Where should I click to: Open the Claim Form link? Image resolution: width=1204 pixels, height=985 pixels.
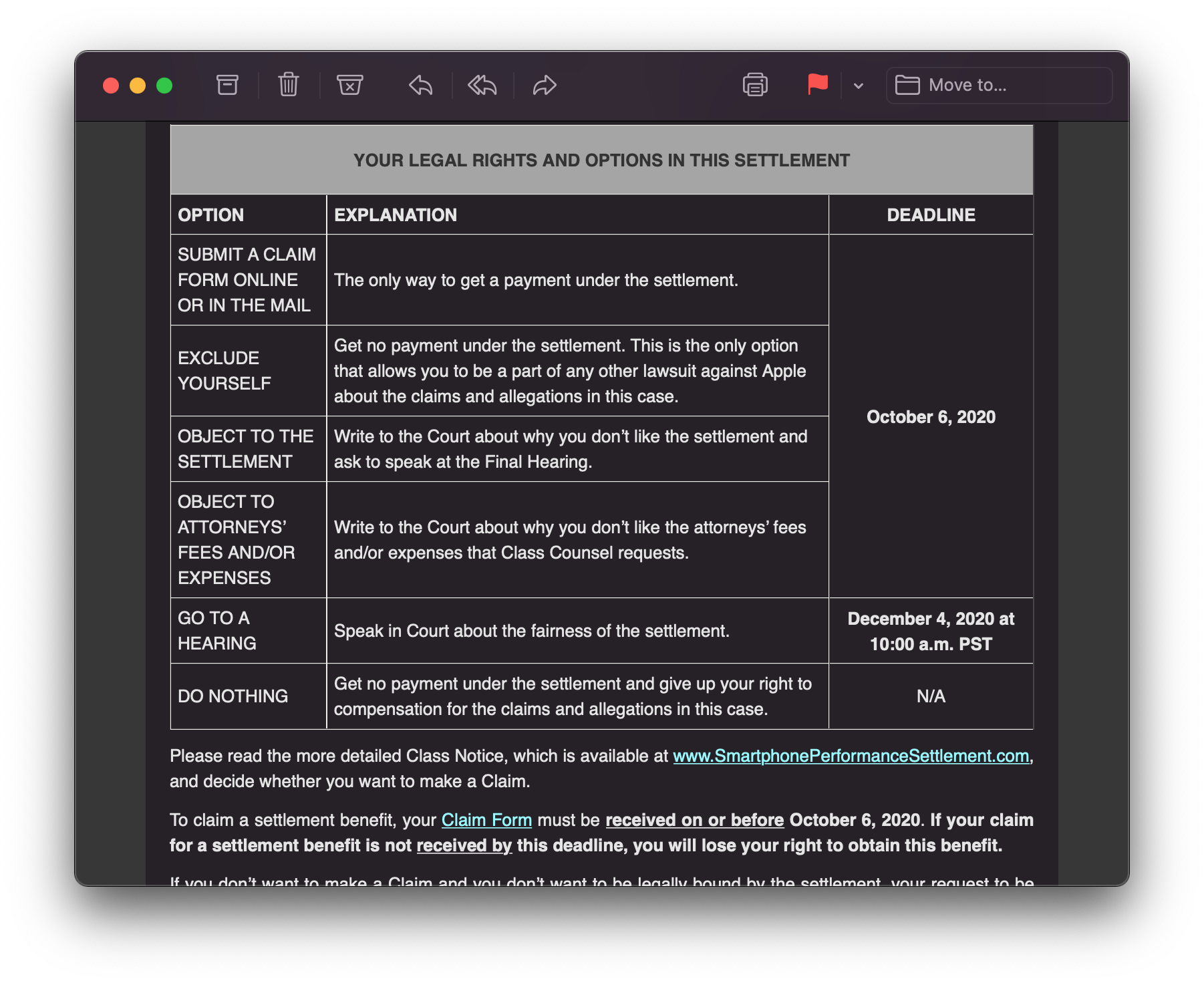pos(486,820)
